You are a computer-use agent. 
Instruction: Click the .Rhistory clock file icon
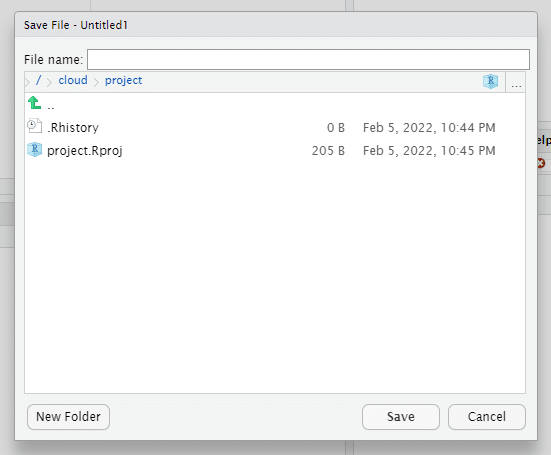(34, 126)
